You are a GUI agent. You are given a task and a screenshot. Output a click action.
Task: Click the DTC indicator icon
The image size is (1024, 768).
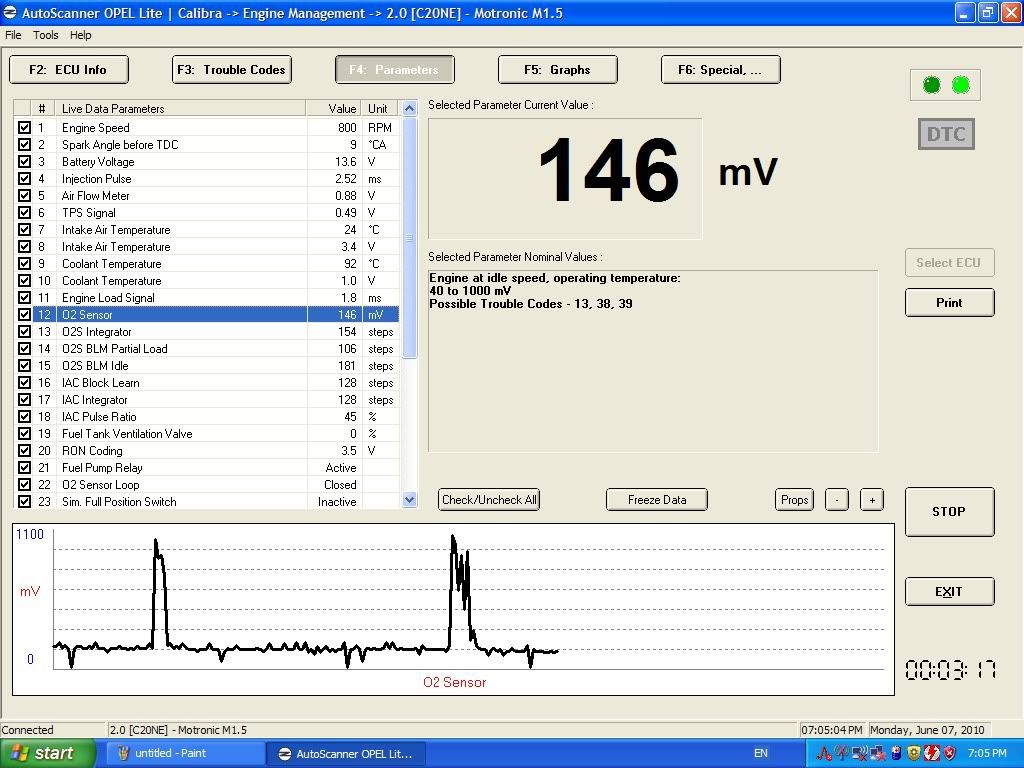pyautogui.click(x=945, y=134)
